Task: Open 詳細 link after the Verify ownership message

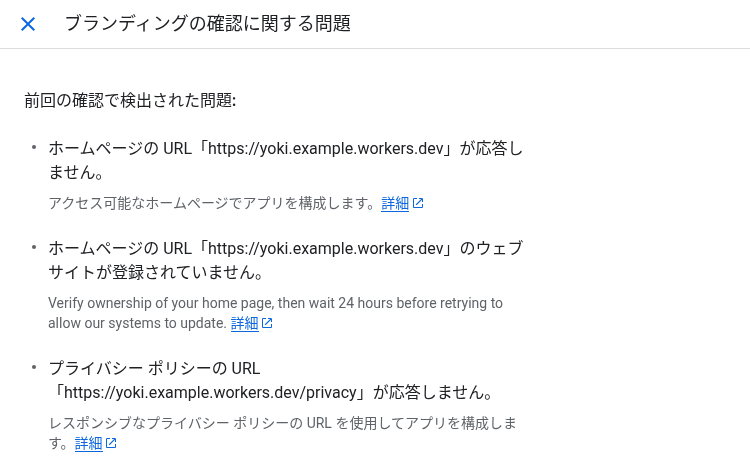Action: click(x=244, y=324)
